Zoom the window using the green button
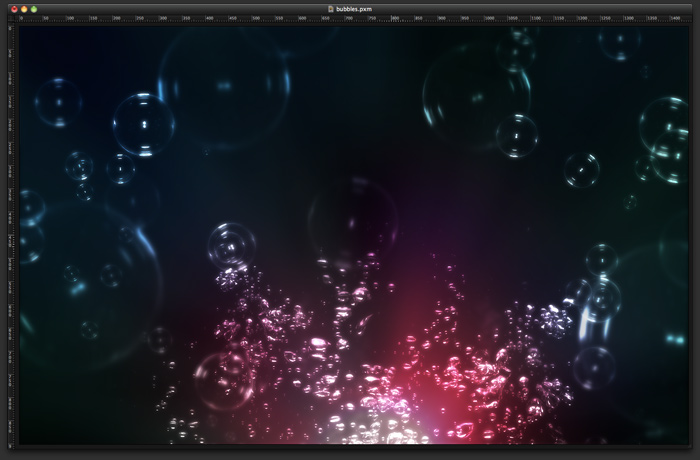This screenshot has width=700, height=460. pyautogui.click(x=34, y=8)
